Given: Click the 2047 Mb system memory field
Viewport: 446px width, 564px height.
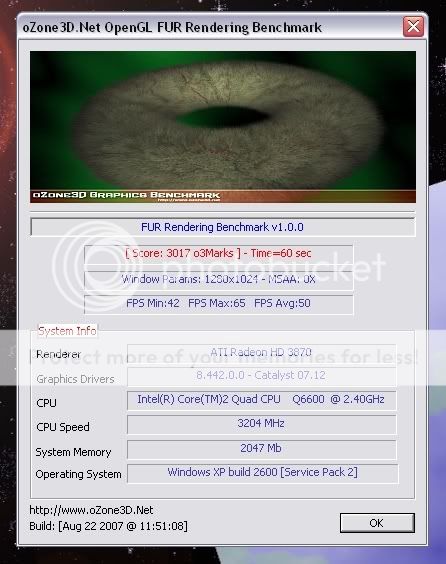Looking at the screenshot, I should click(261, 449).
